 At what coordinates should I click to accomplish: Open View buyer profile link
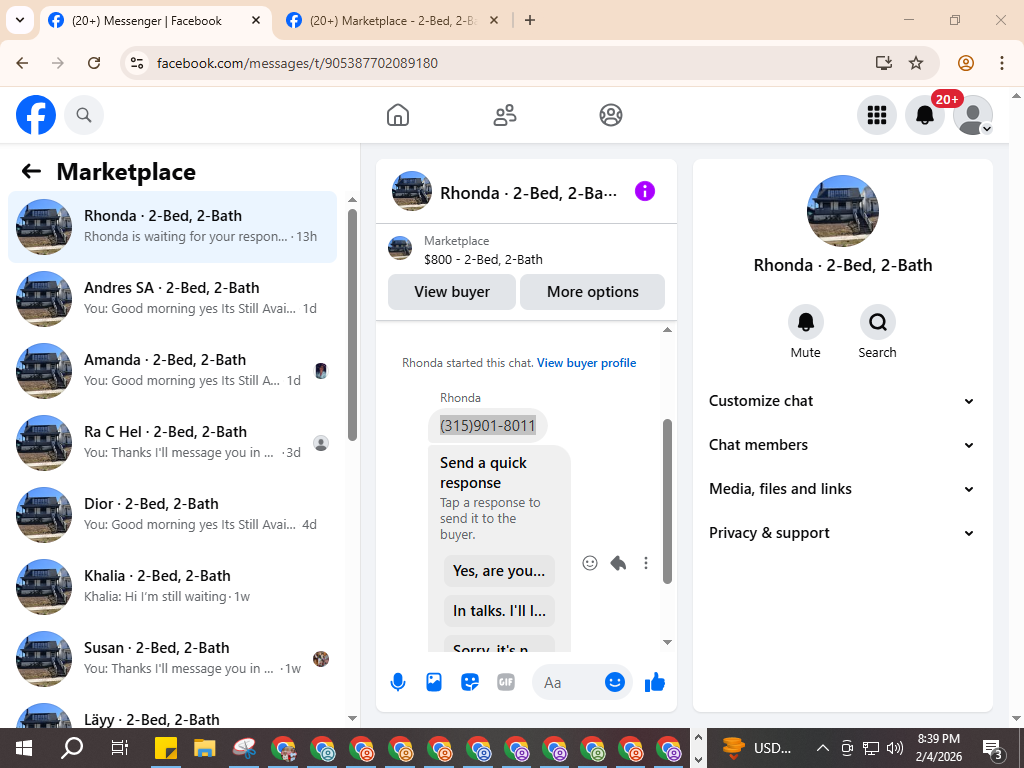[x=586, y=363]
